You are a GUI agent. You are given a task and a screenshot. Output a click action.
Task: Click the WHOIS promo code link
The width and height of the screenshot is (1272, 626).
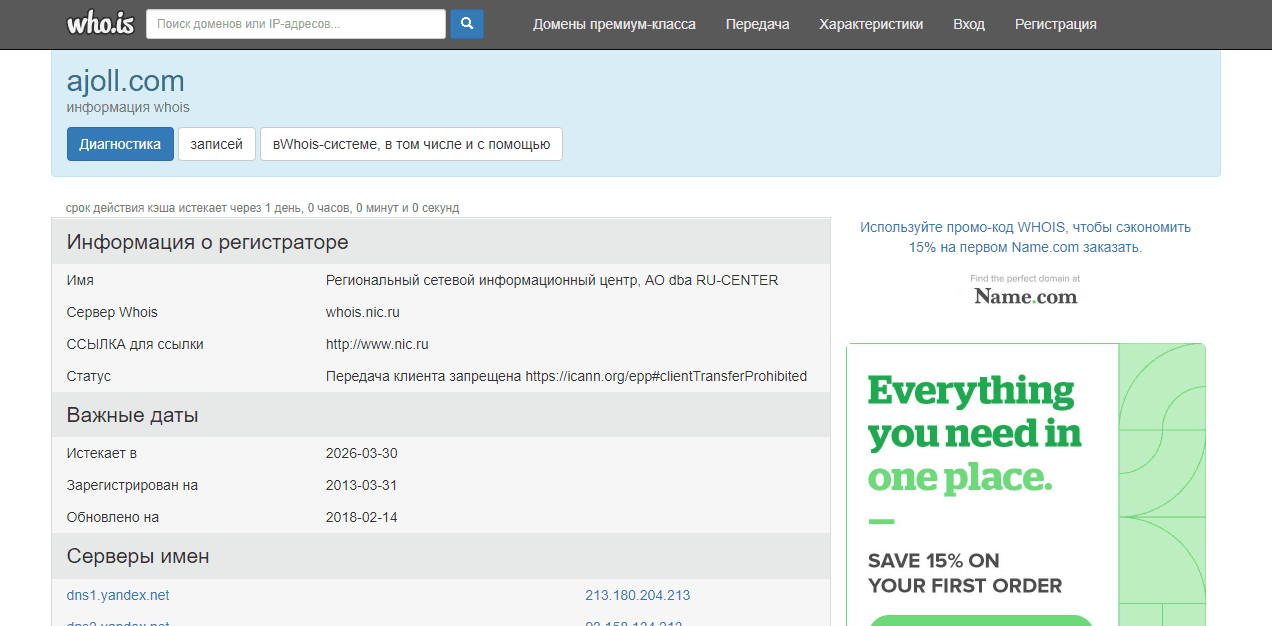(x=1025, y=237)
